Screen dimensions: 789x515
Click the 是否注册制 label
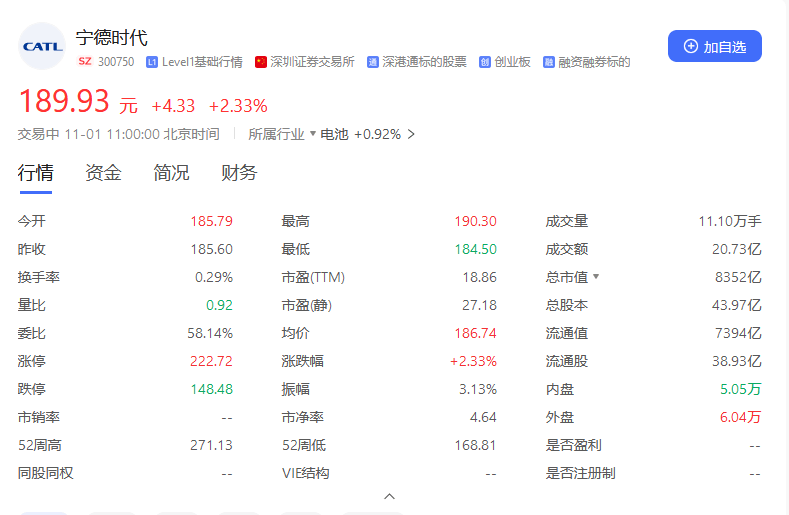click(581, 473)
